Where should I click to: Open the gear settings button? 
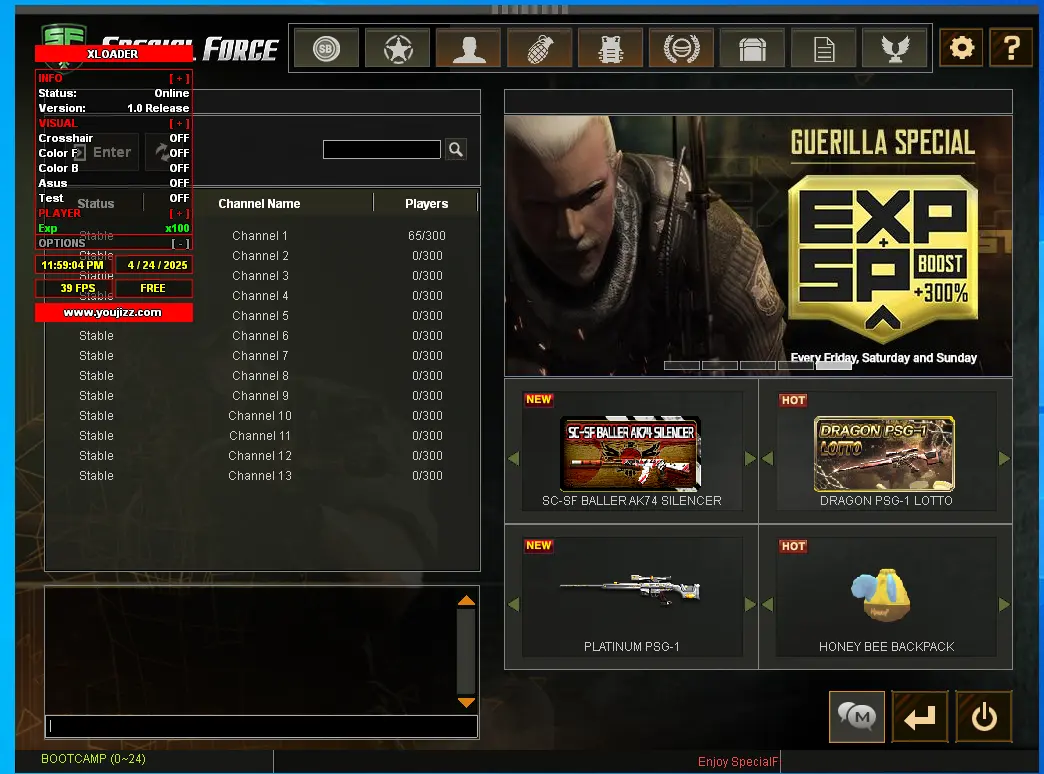point(961,47)
